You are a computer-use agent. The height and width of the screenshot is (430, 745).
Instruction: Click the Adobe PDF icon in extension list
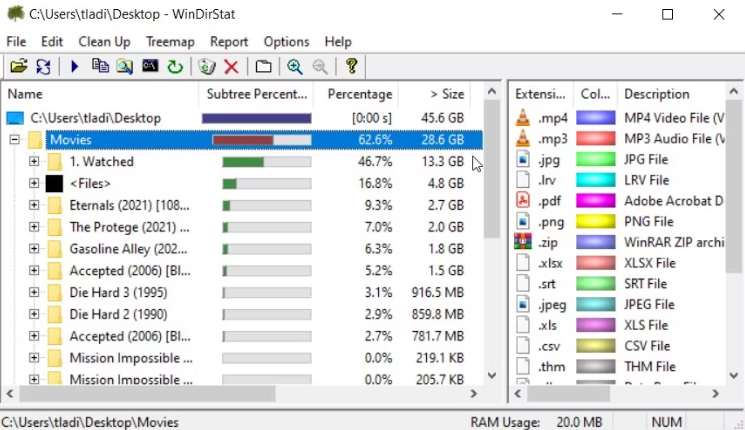(x=523, y=201)
